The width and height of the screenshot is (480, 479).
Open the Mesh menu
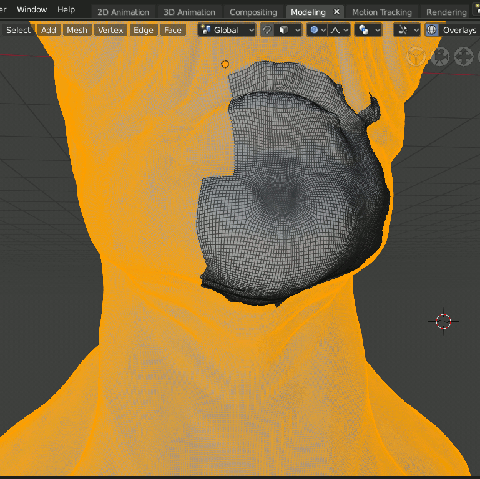coord(77,30)
